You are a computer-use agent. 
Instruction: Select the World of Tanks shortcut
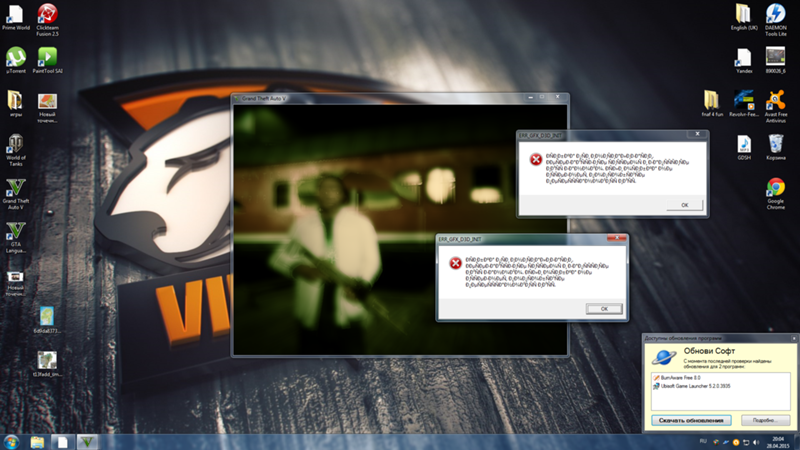tap(15, 150)
